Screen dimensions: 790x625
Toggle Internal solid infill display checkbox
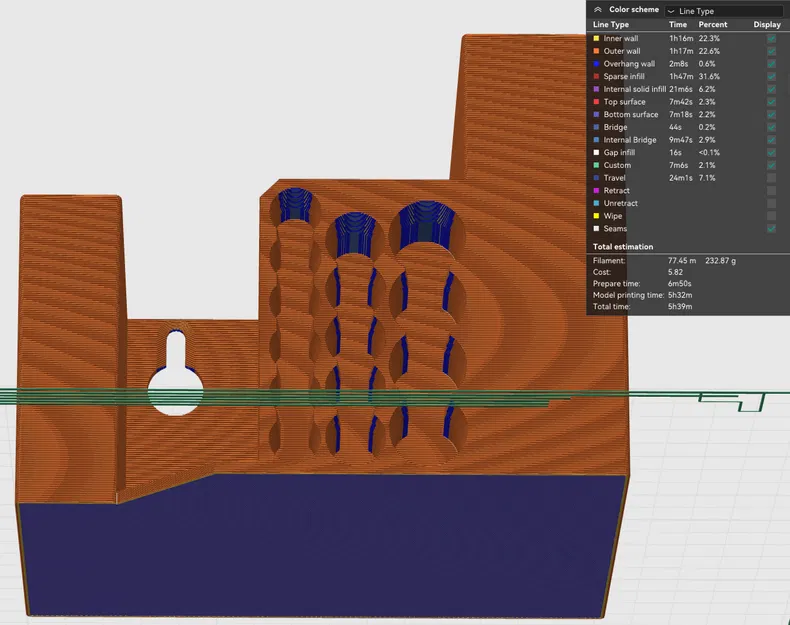pos(771,89)
